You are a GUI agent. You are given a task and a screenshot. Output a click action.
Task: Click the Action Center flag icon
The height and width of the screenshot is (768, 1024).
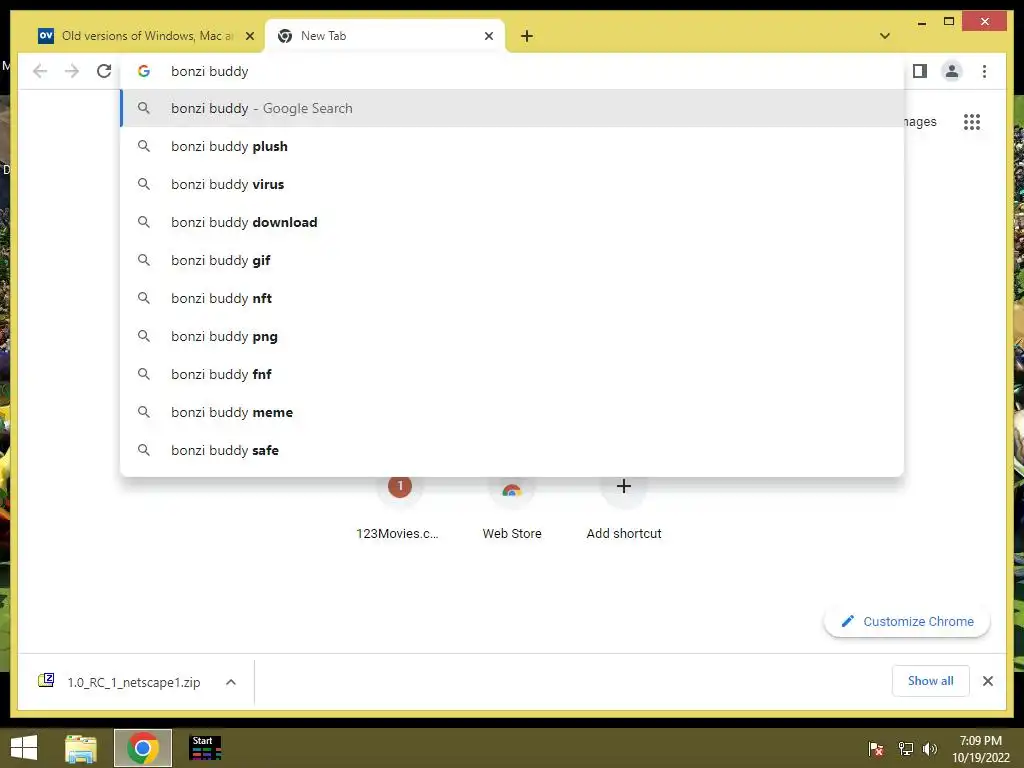875,749
